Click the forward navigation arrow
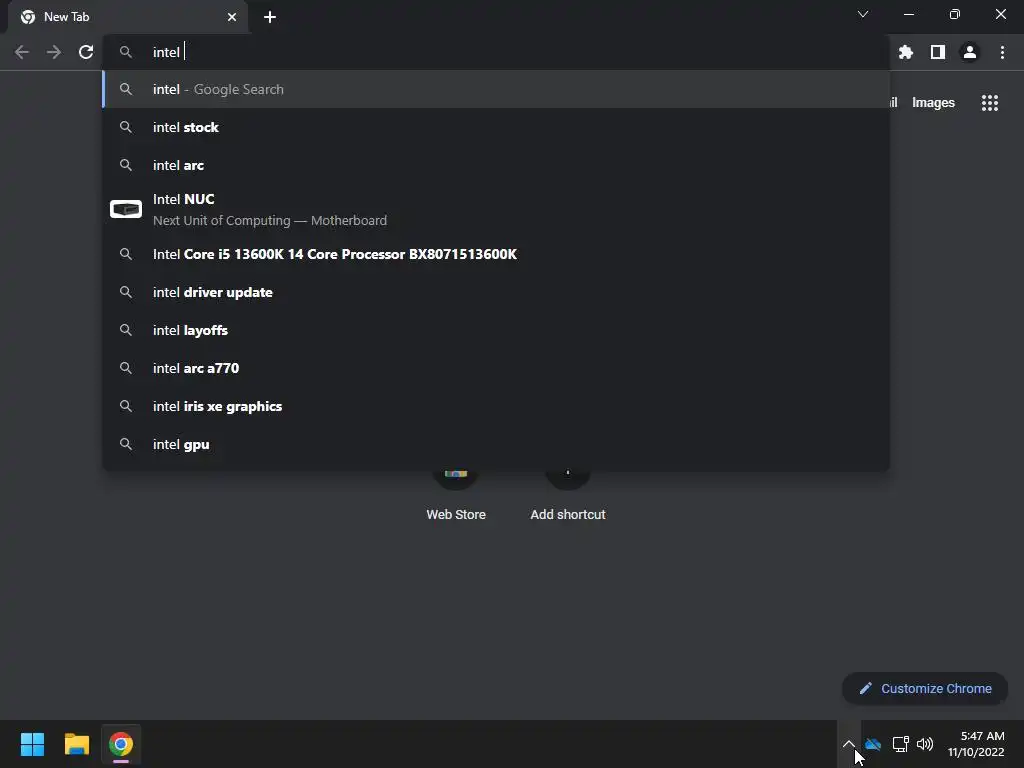 tap(54, 52)
